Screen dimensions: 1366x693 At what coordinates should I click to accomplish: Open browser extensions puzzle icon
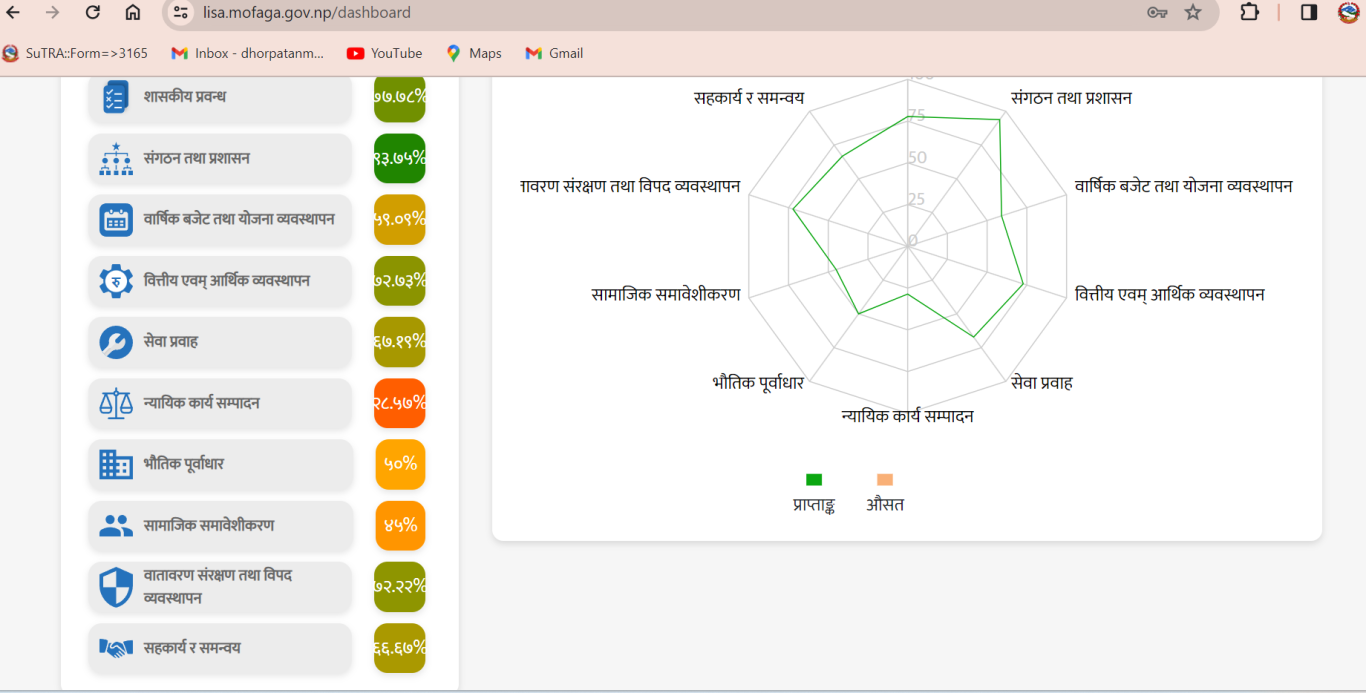tap(1249, 12)
